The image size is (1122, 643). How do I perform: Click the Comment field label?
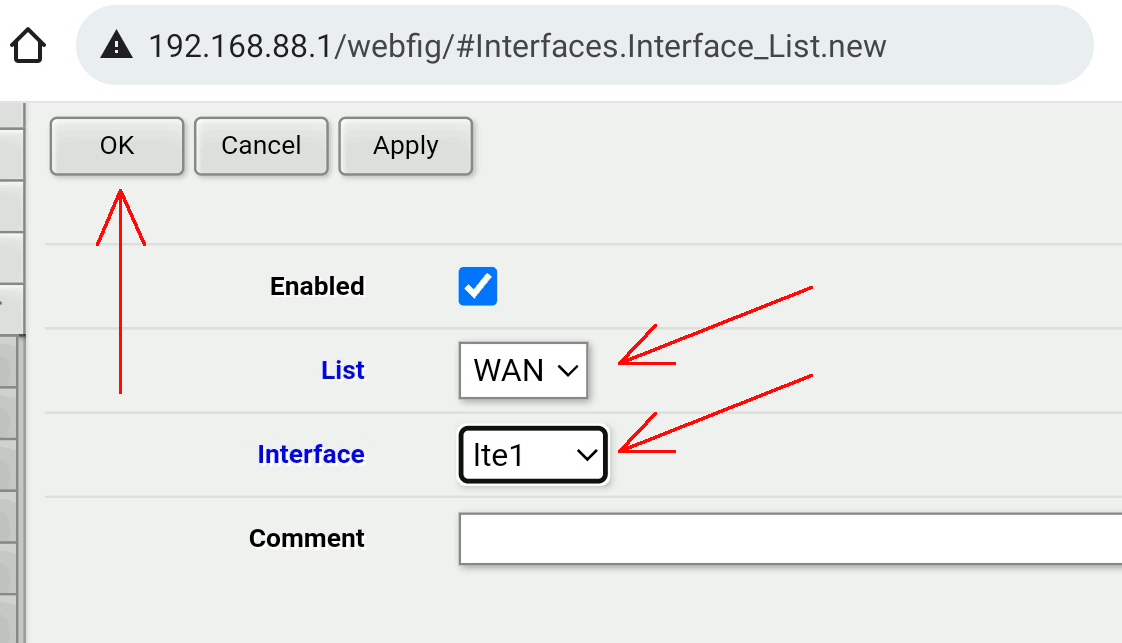click(x=307, y=539)
